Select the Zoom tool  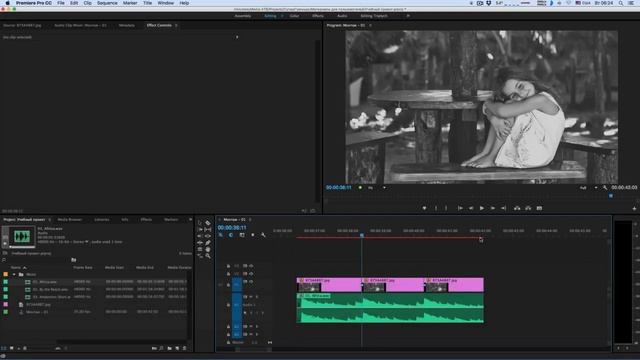point(208,256)
